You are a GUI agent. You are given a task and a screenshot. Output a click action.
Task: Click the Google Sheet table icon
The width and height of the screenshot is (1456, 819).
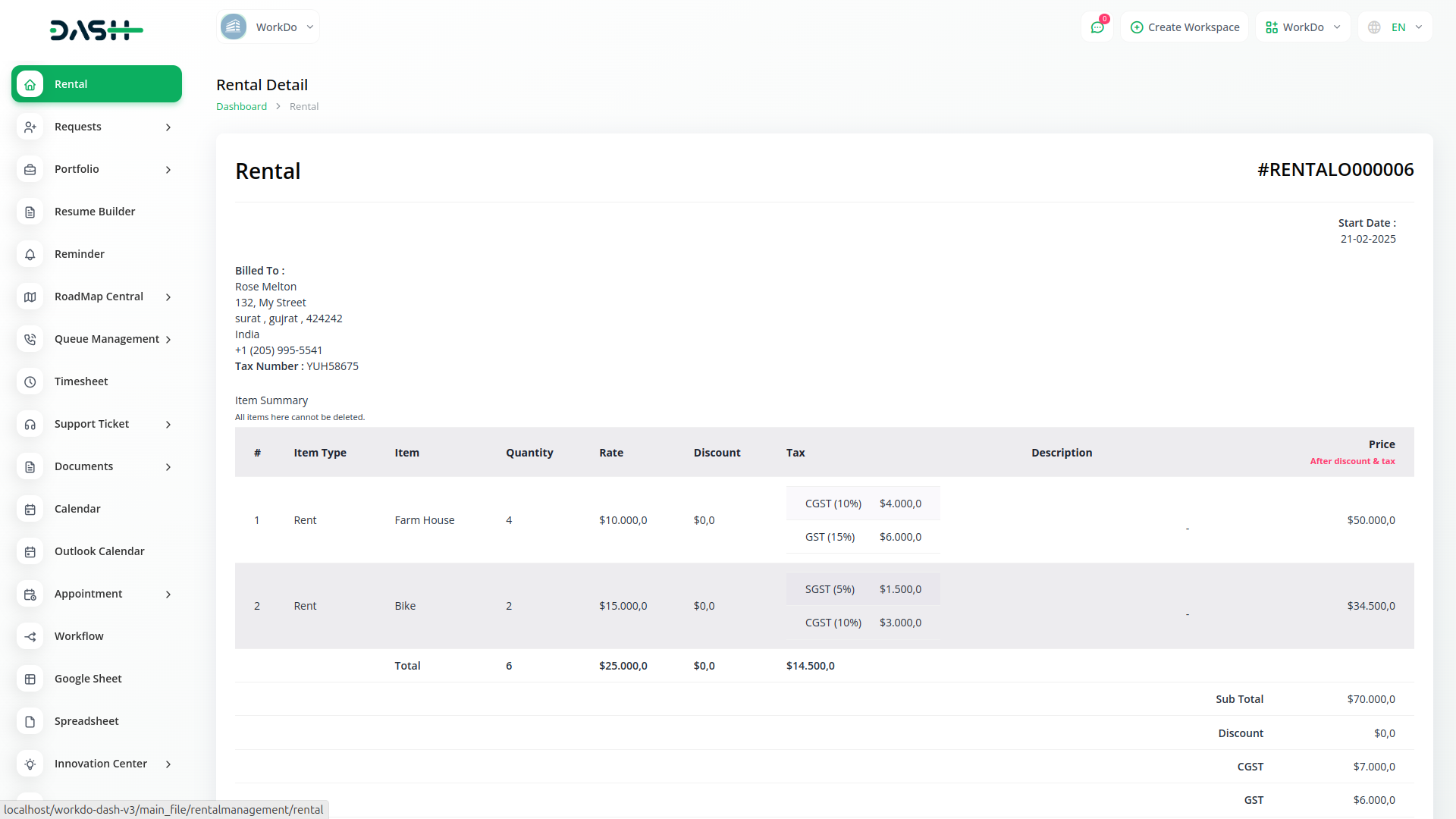[x=30, y=679]
